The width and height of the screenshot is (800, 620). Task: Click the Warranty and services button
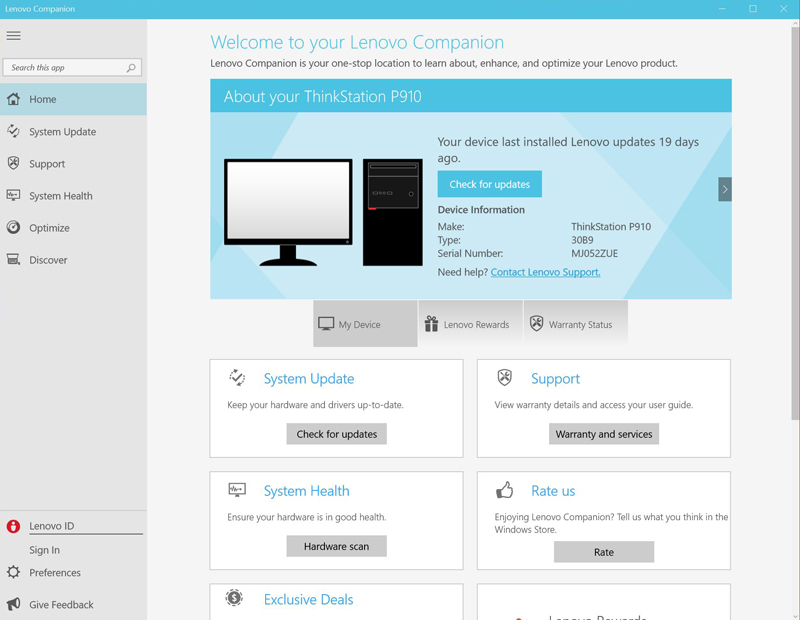(604, 434)
